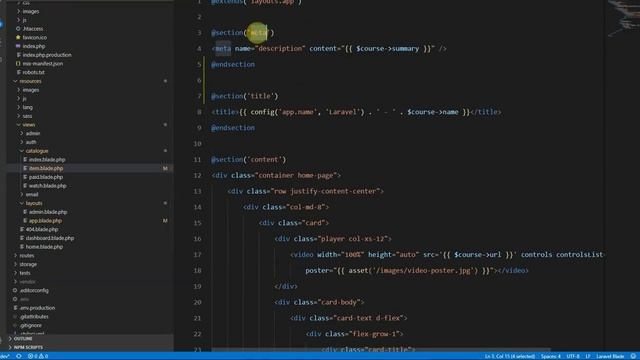Expand the OUTLINE panel section

pos(23,339)
